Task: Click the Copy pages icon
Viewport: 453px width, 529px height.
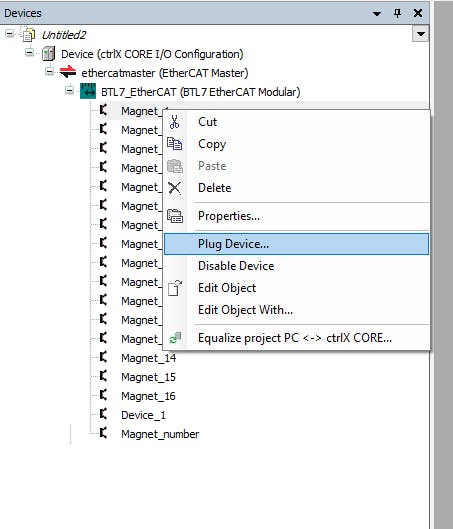Action: pos(175,144)
